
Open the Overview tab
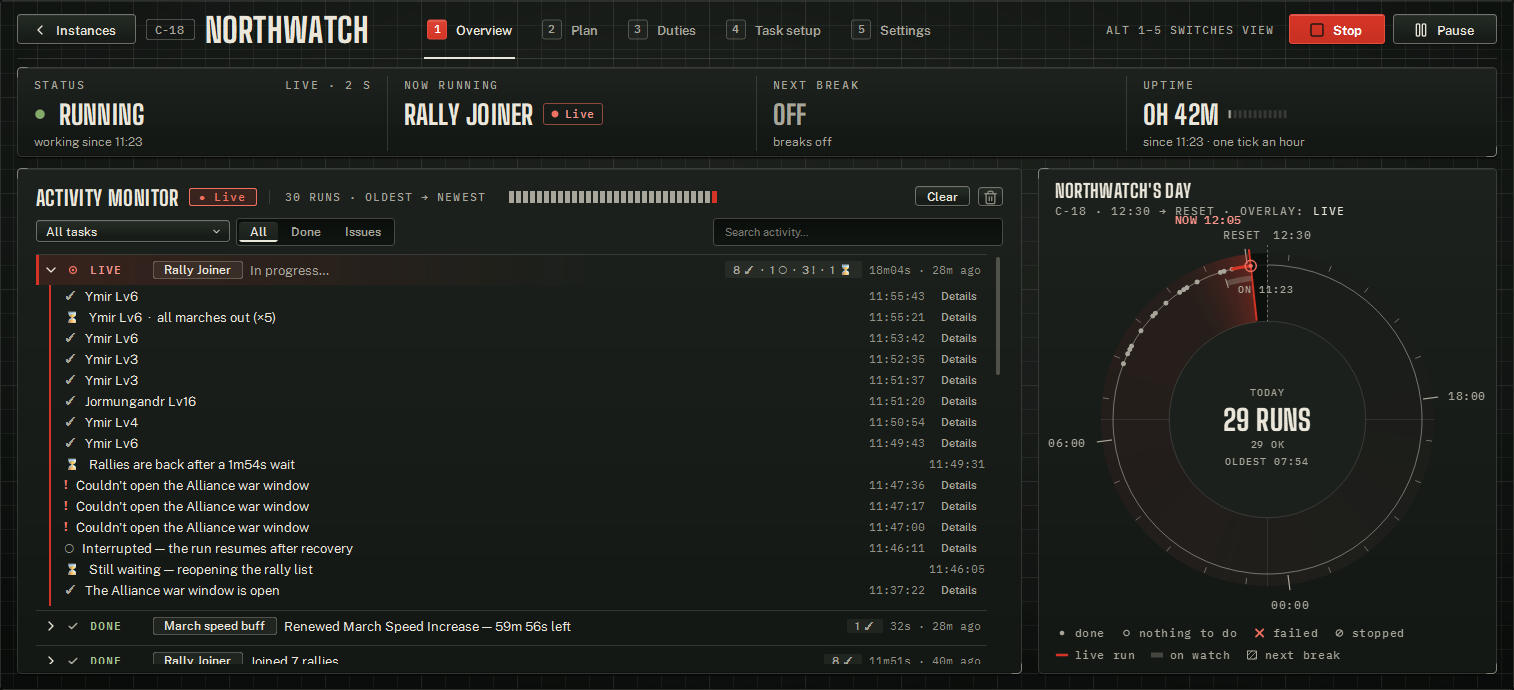pos(471,30)
